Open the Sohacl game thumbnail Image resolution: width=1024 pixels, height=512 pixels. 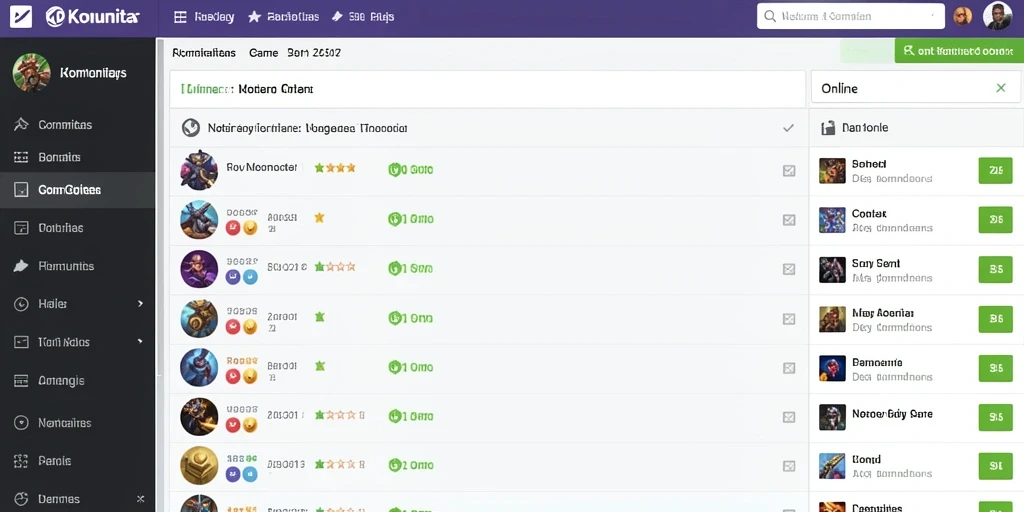point(832,170)
